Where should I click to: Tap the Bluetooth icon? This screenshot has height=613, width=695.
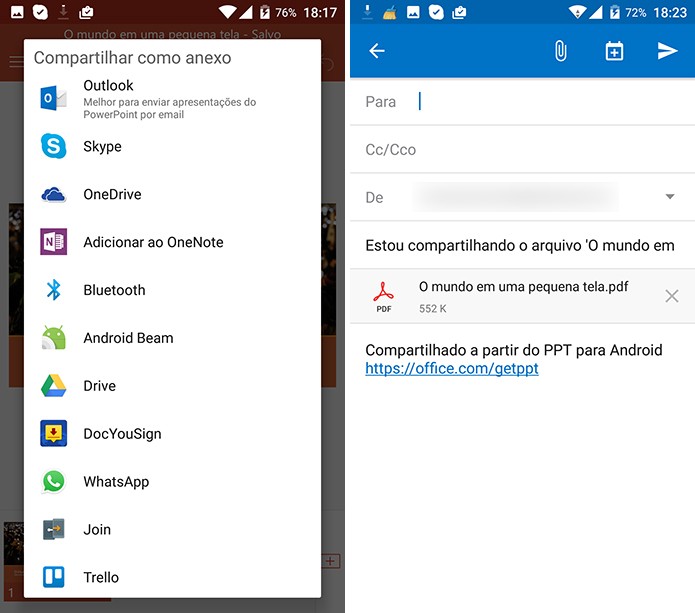pos(53,290)
